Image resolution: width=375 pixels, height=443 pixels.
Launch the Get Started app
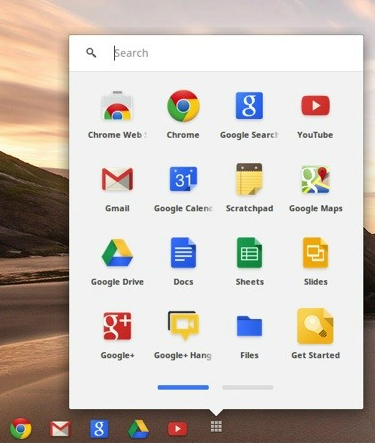[315, 326]
